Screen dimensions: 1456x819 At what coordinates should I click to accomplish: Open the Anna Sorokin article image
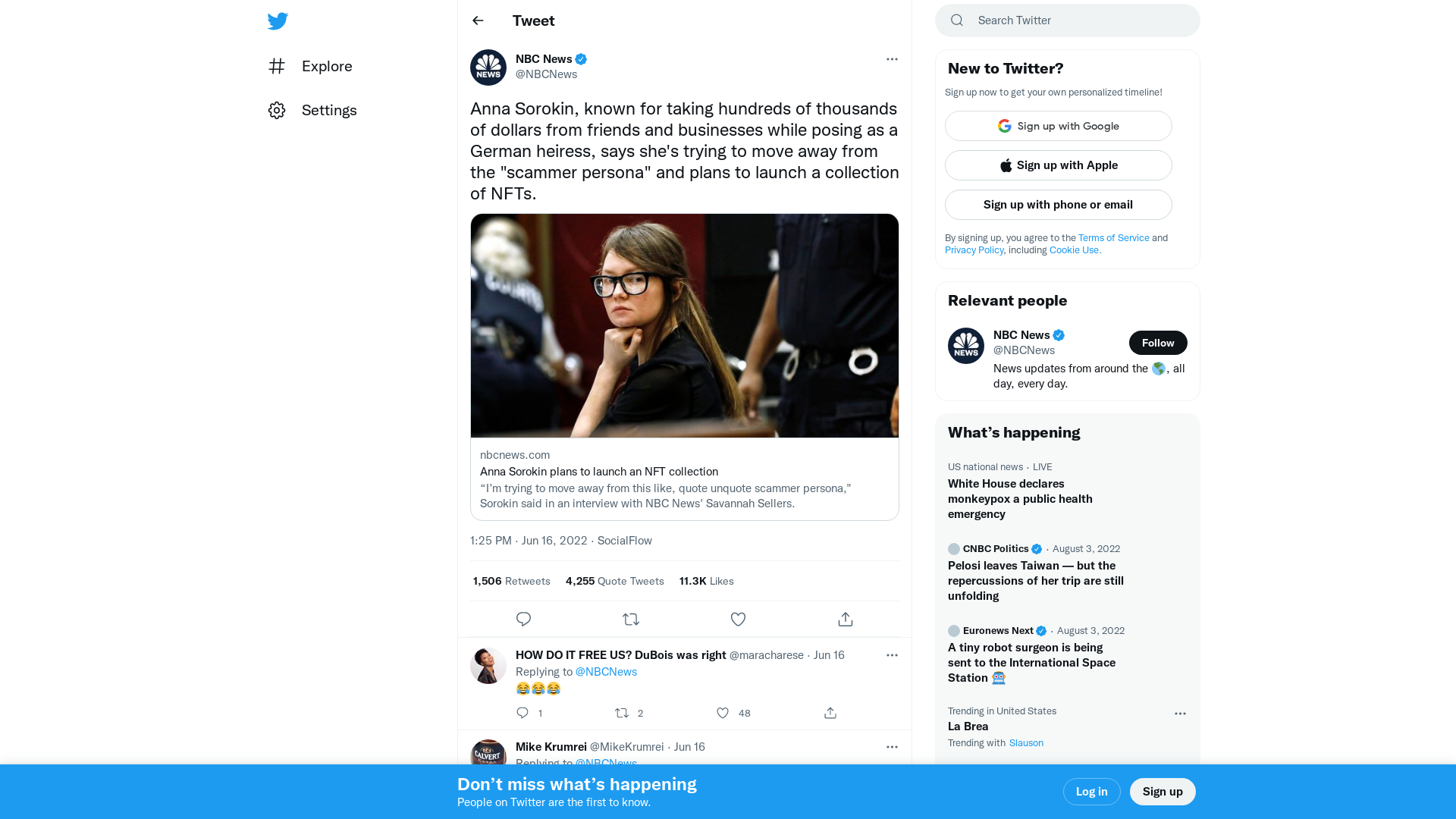pos(684,325)
